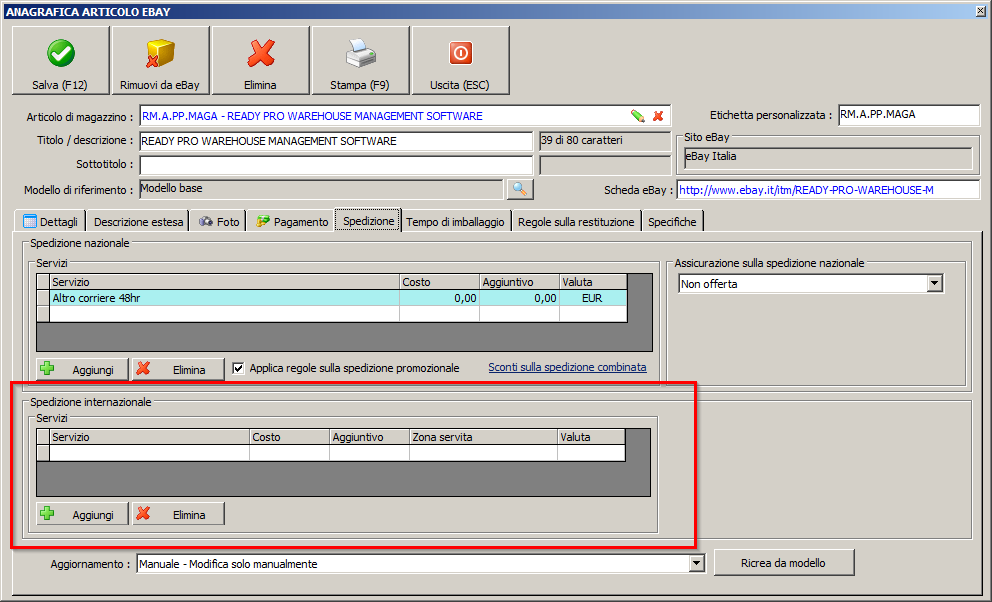Click the pencil edit icon in Articolo di magazzino
Viewport: 992px width, 602px height.
(x=638, y=116)
